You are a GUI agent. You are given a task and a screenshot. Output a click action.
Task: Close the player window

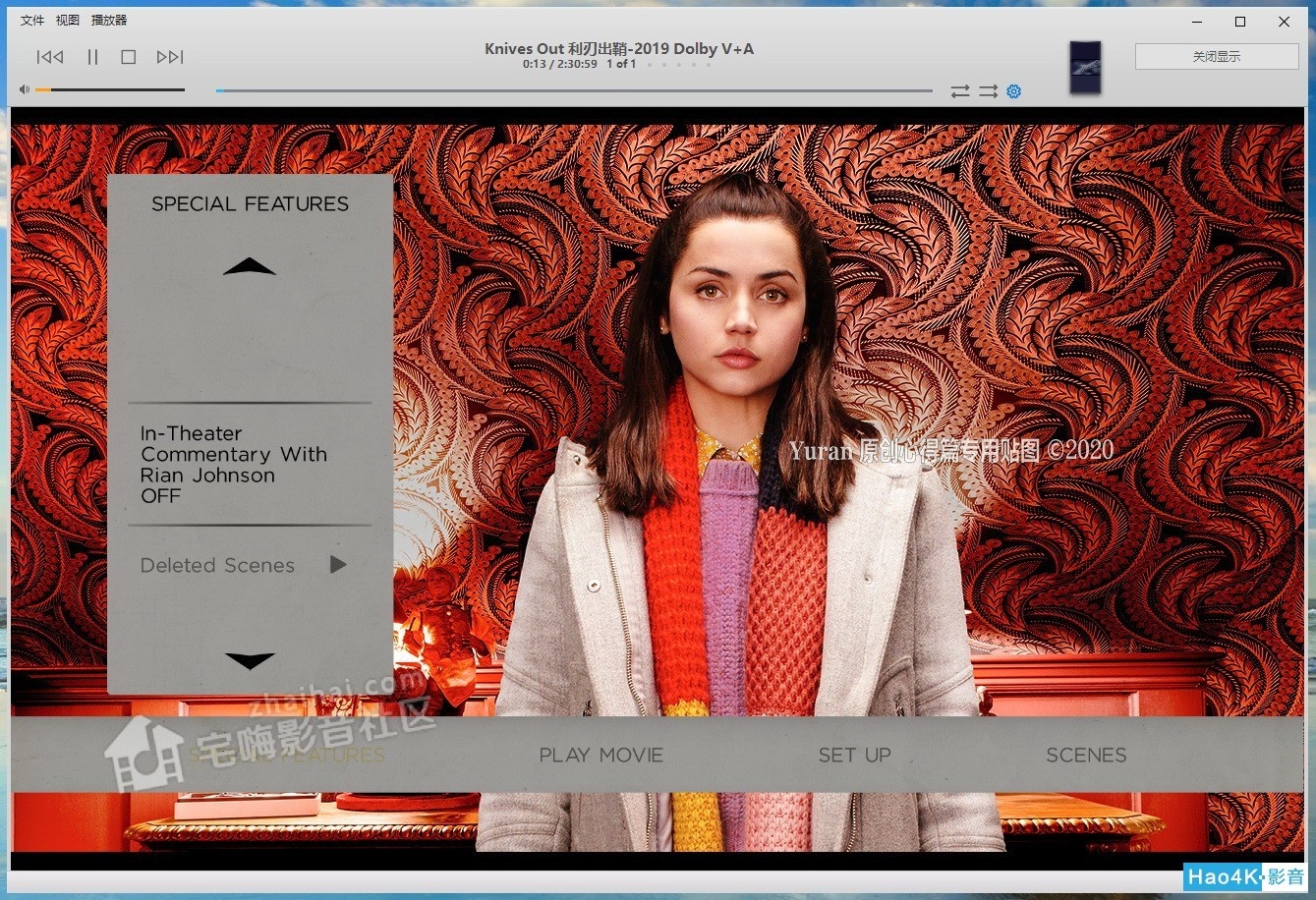point(1285,22)
